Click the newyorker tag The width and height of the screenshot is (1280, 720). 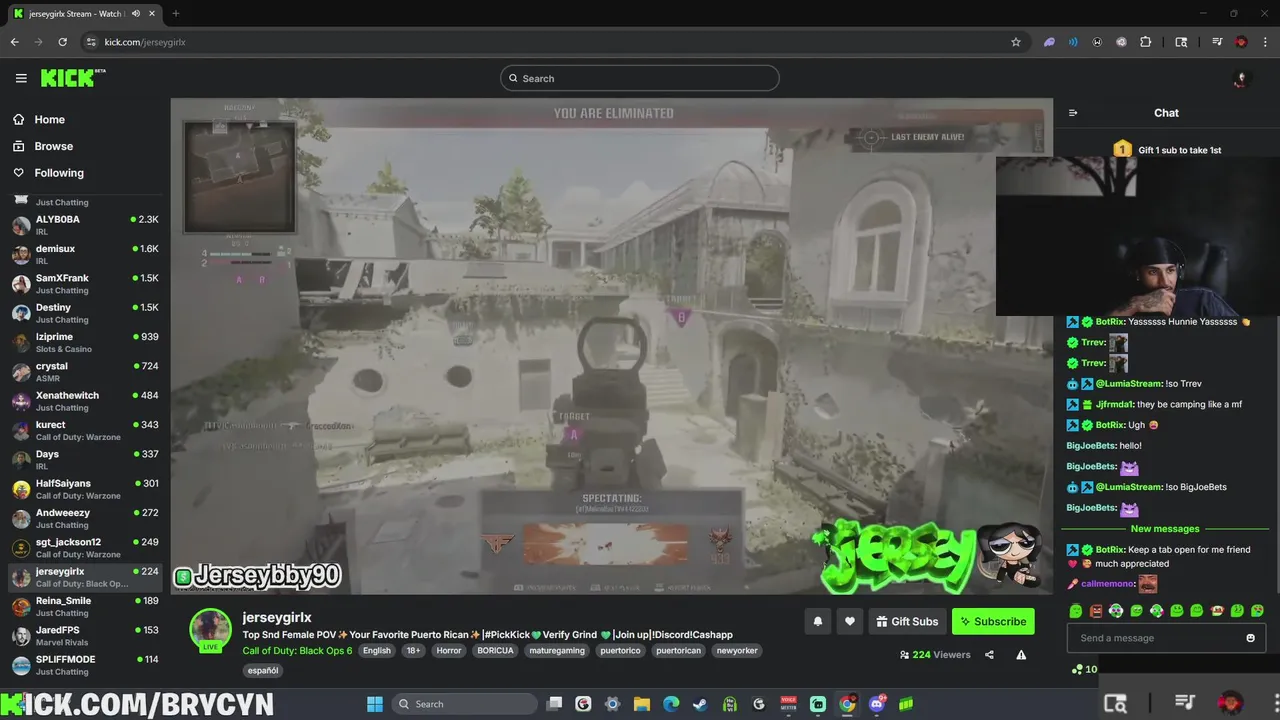coord(737,650)
